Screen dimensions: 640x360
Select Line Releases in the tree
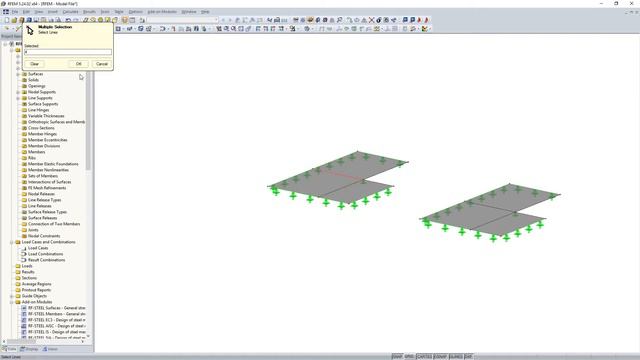click(40, 206)
